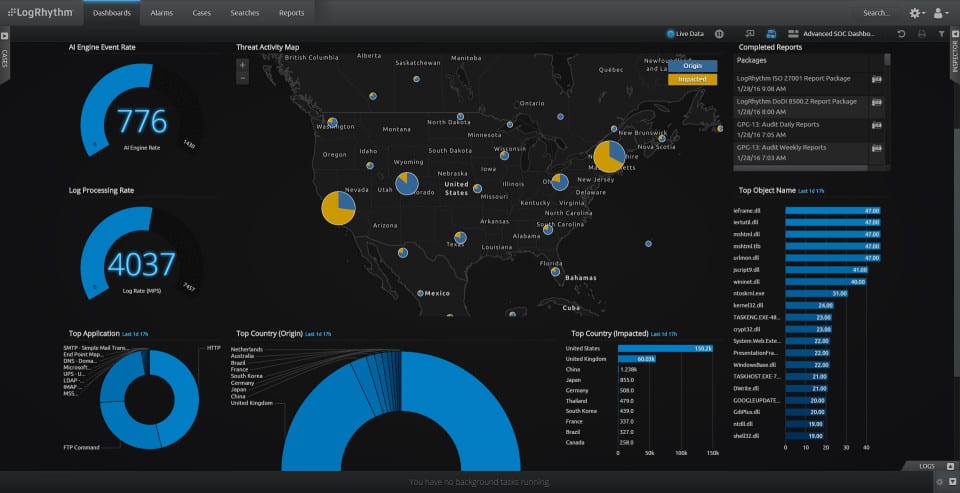Viewport: 960px width, 493px height.
Task: Select the United States impacted bar
Action: tap(666, 348)
